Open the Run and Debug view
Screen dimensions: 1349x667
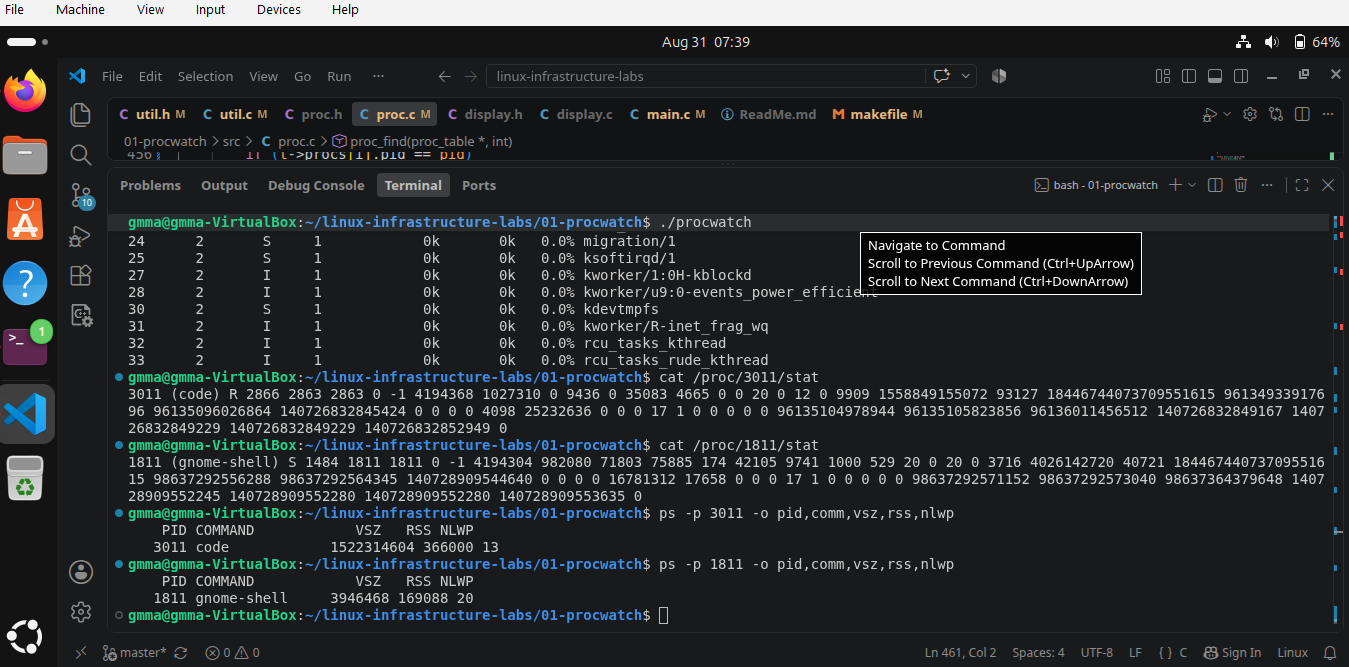click(81, 236)
